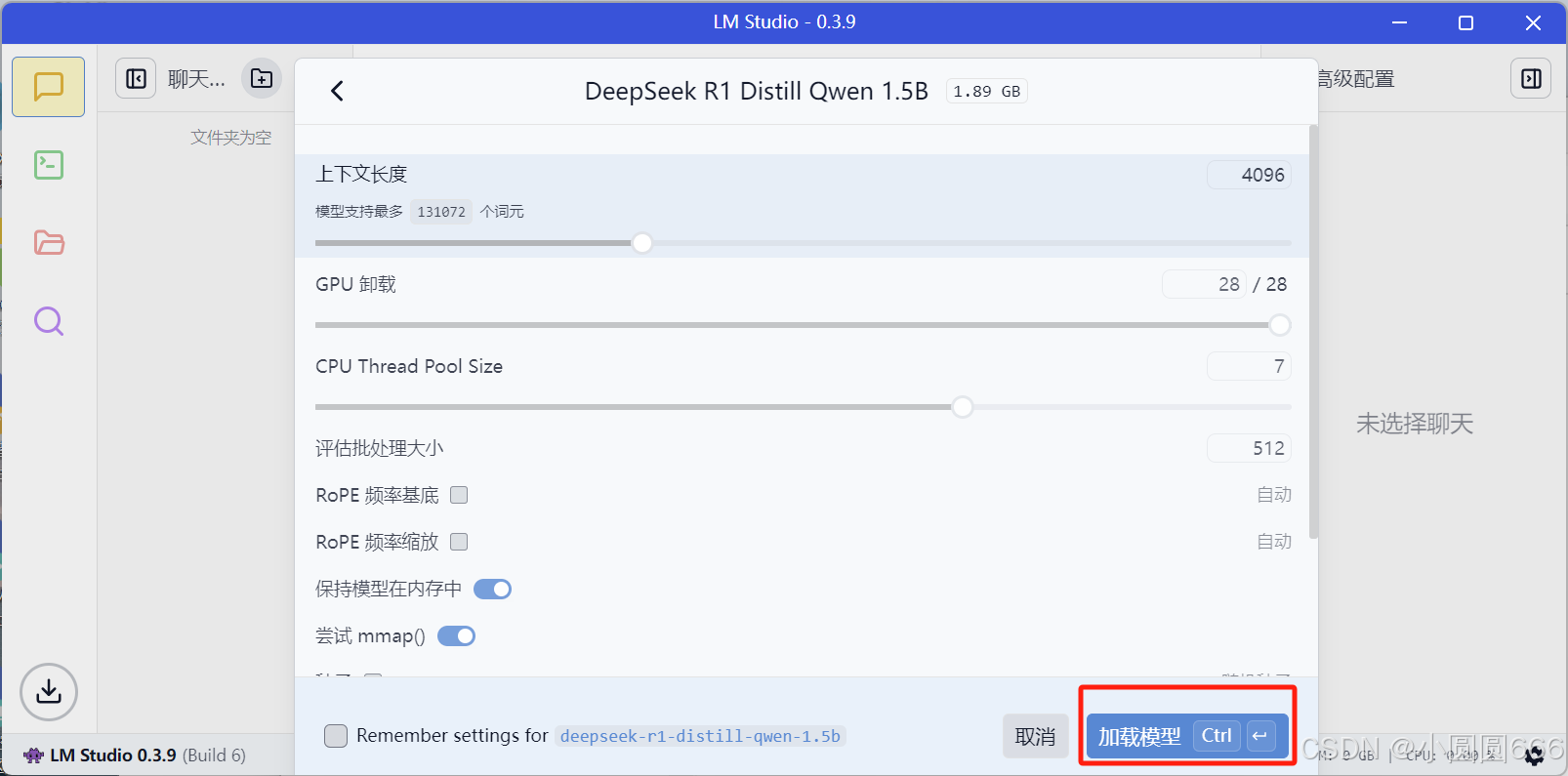Open the Discover search section
This screenshot has width=1568, height=776.
point(49,321)
